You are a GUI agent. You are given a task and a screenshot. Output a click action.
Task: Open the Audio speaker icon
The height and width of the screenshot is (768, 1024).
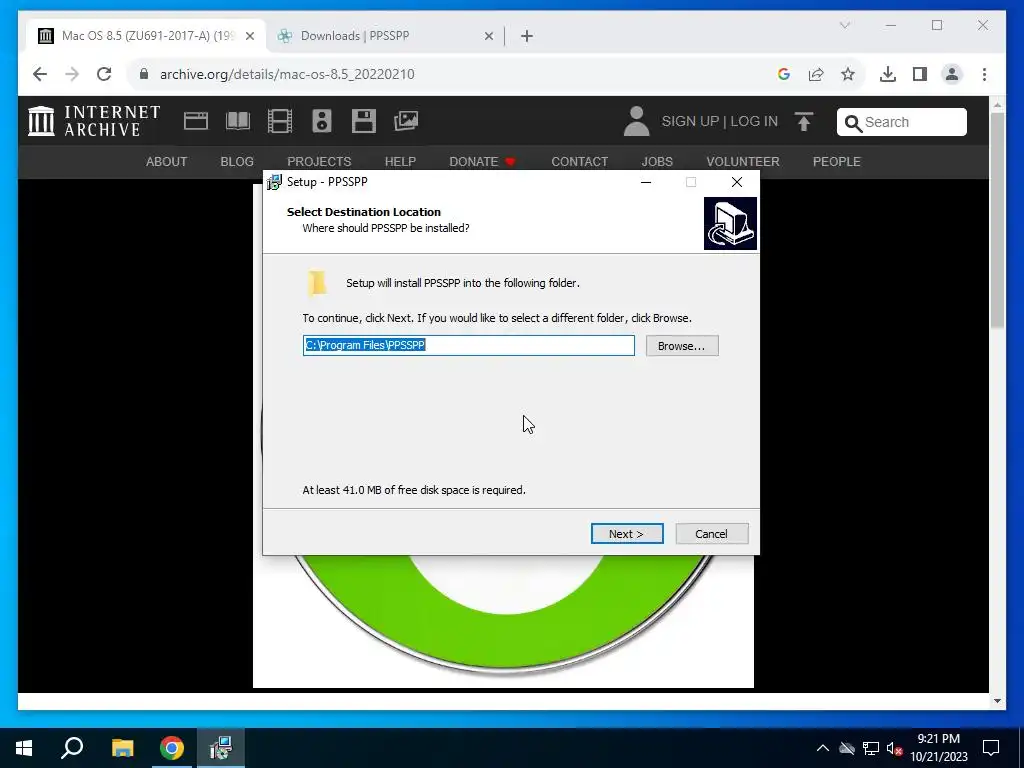[321, 121]
